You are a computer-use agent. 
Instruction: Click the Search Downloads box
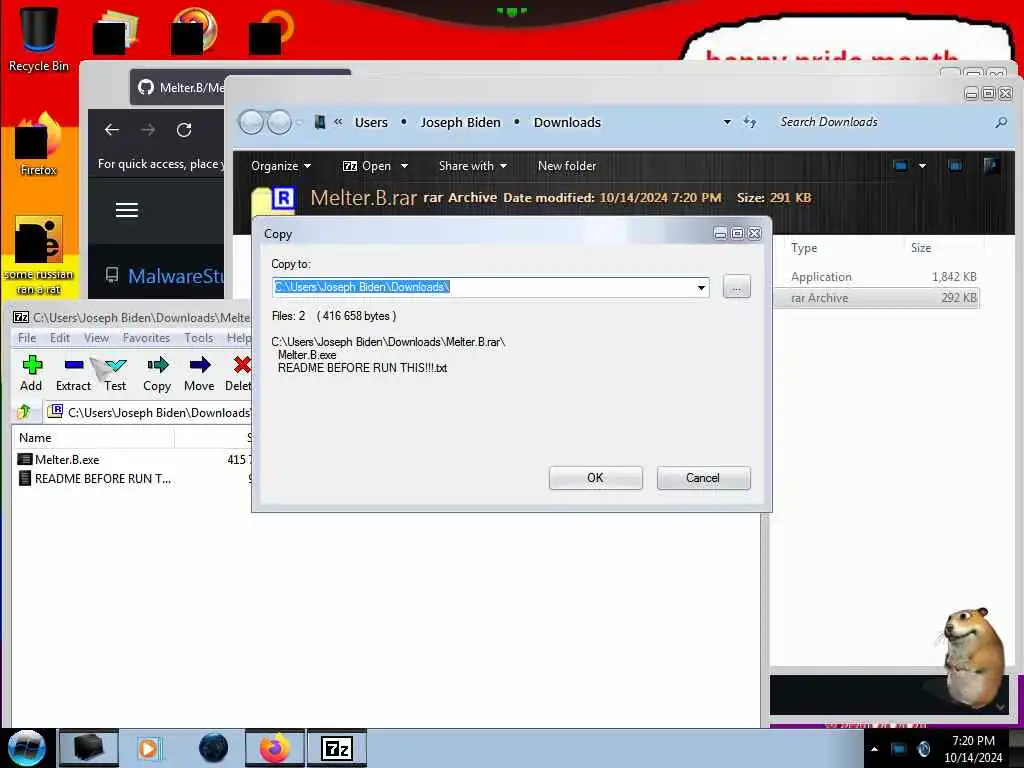pos(882,122)
